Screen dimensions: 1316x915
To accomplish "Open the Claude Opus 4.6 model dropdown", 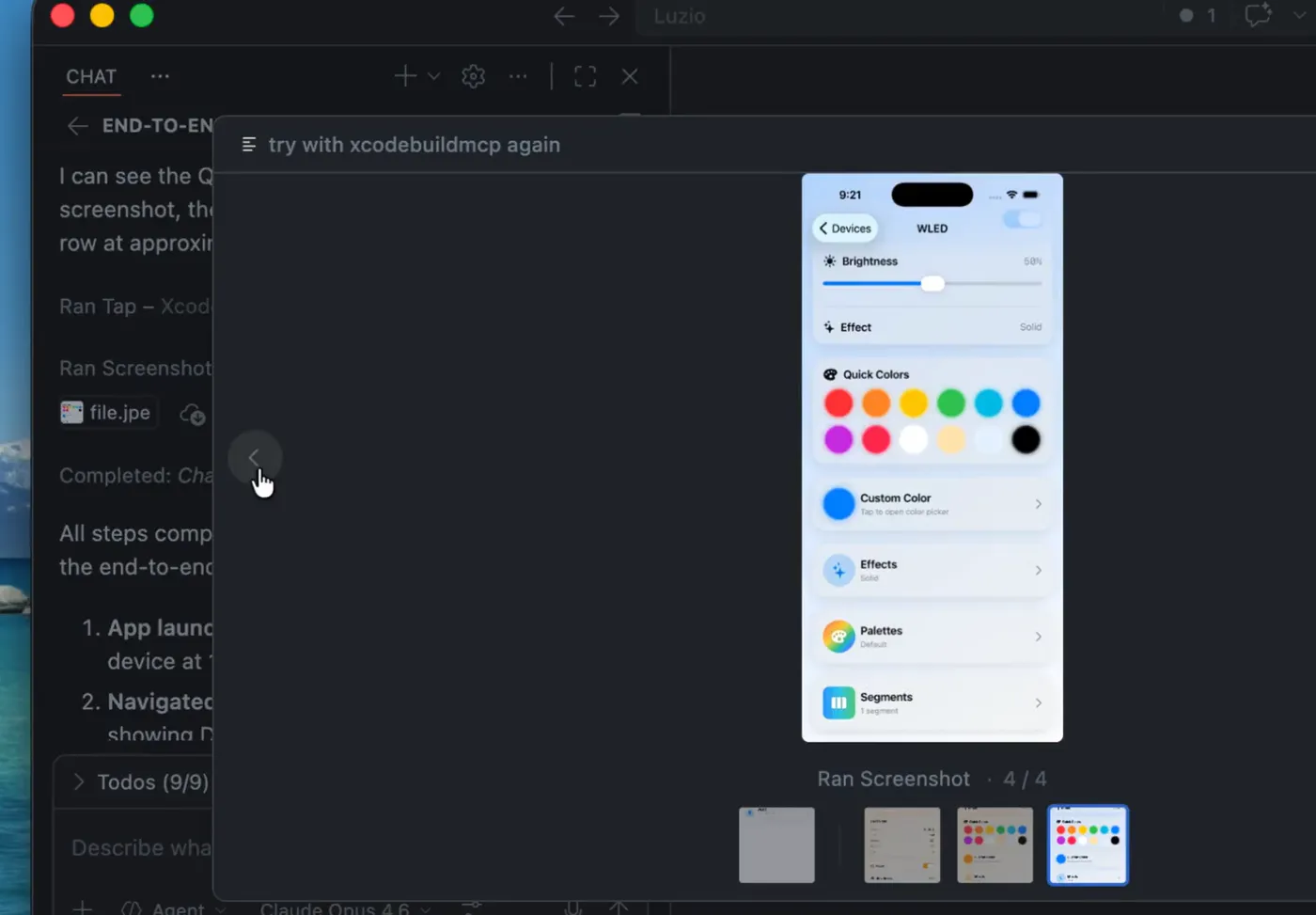I will [x=345, y=908].
